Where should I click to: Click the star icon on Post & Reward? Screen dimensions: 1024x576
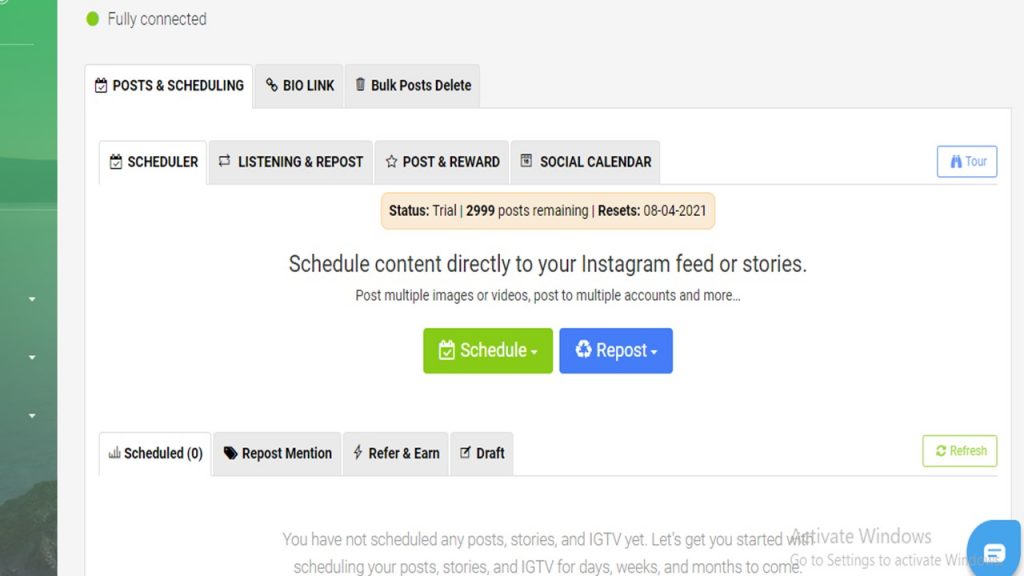pyautogui.click(x=391, y=161)
